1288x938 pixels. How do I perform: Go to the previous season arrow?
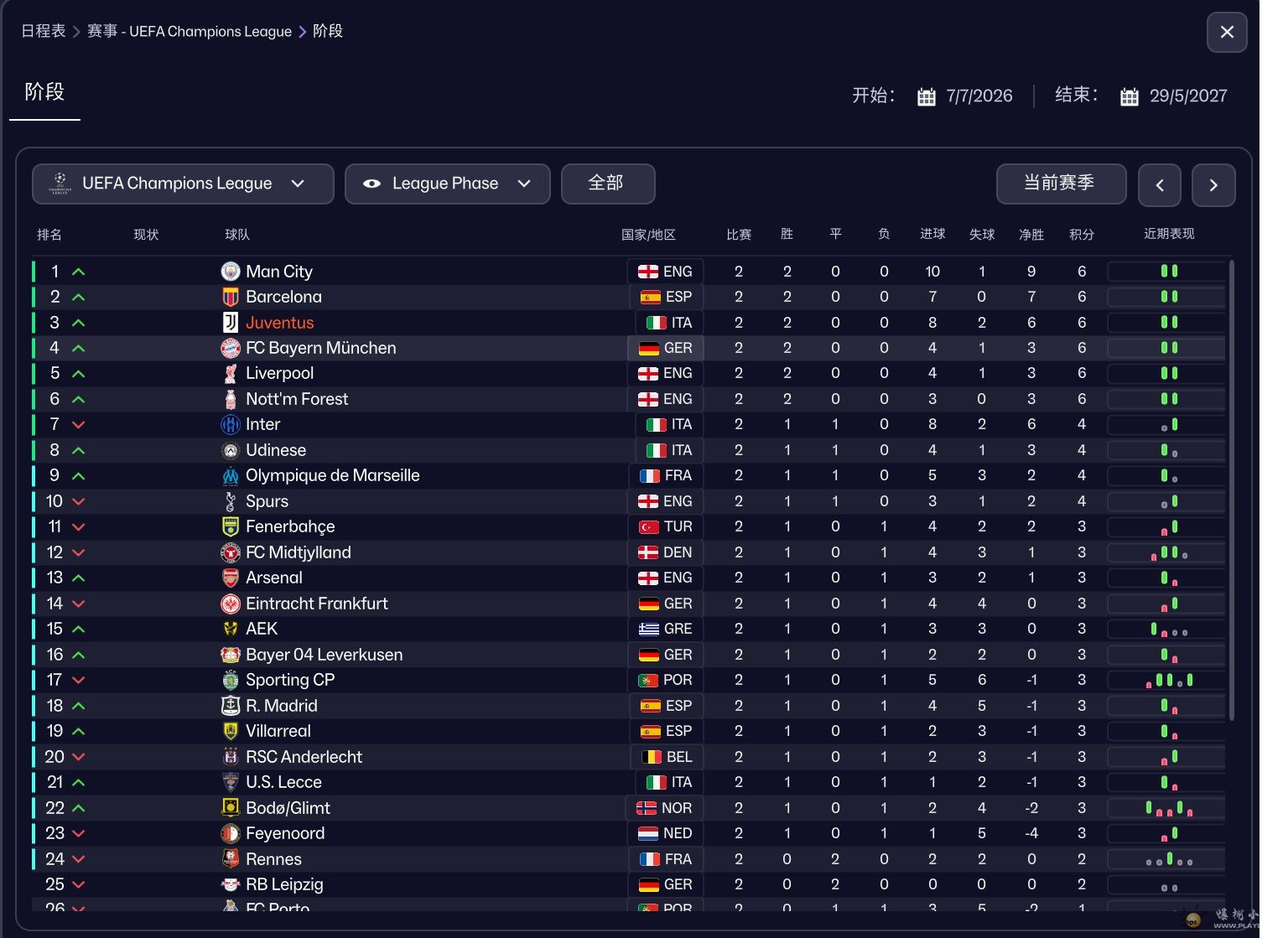[x=1160, y=185]
